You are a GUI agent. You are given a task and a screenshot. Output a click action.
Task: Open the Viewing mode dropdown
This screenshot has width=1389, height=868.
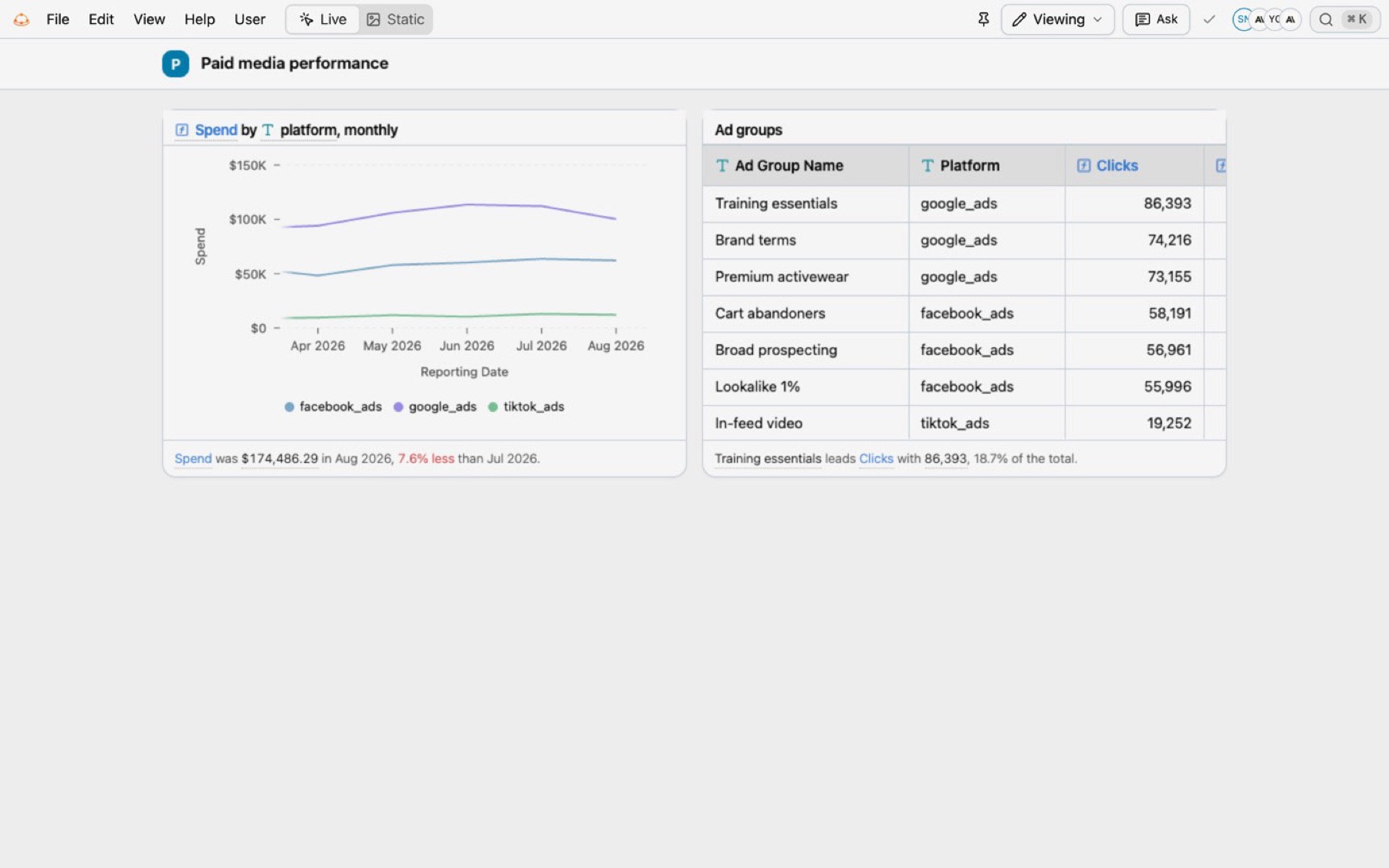coord(1057,19)
